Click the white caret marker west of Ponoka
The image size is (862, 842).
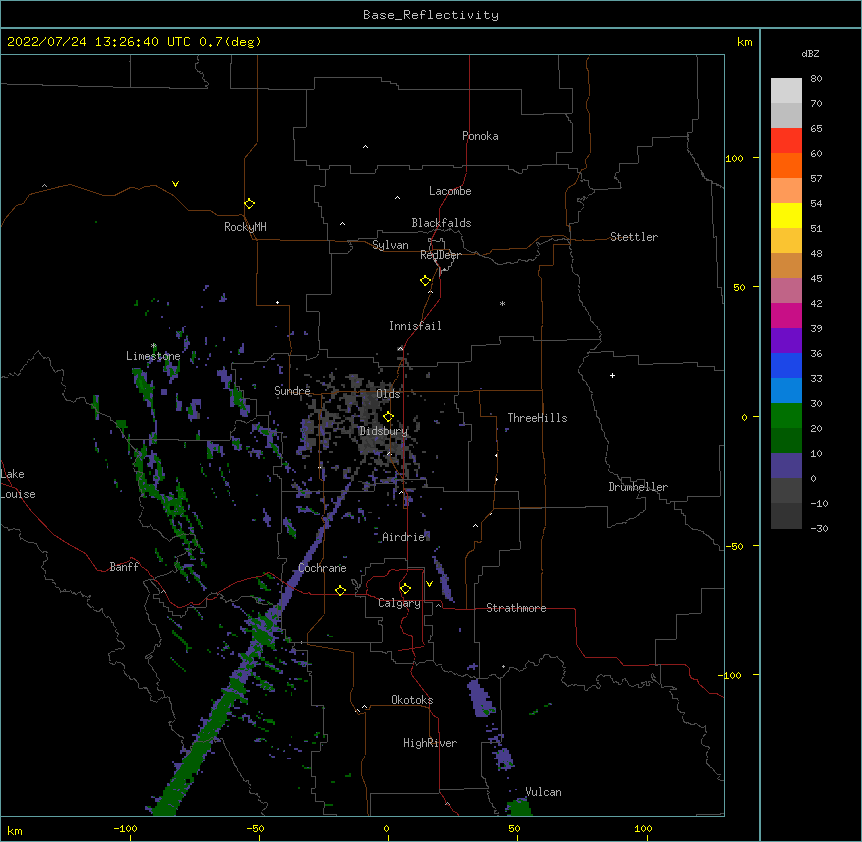pyautogui.click(x=366, y=147)
